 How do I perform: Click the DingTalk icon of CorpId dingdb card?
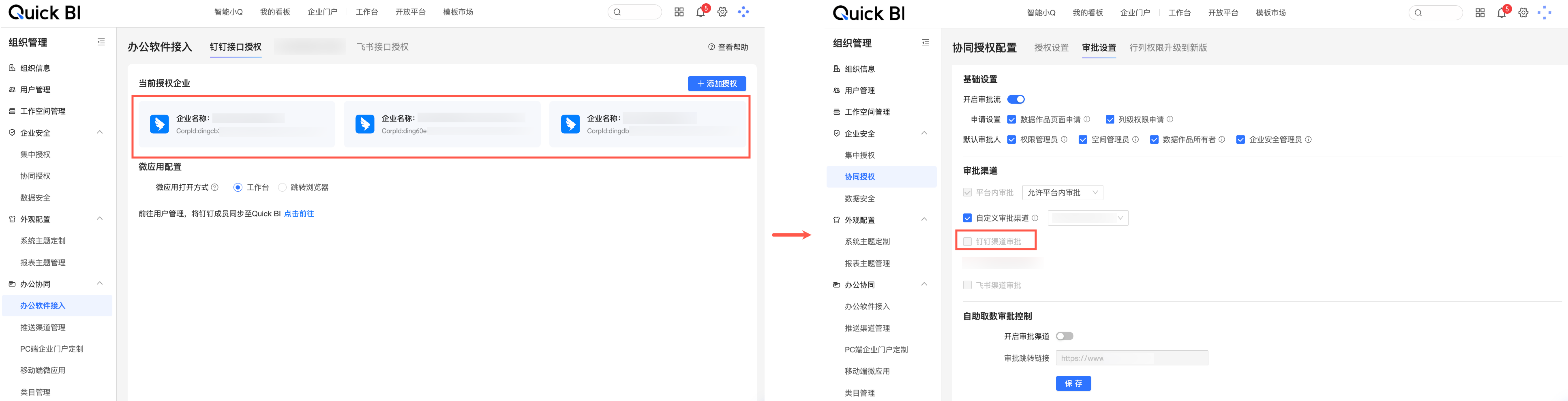click(570, 124)
